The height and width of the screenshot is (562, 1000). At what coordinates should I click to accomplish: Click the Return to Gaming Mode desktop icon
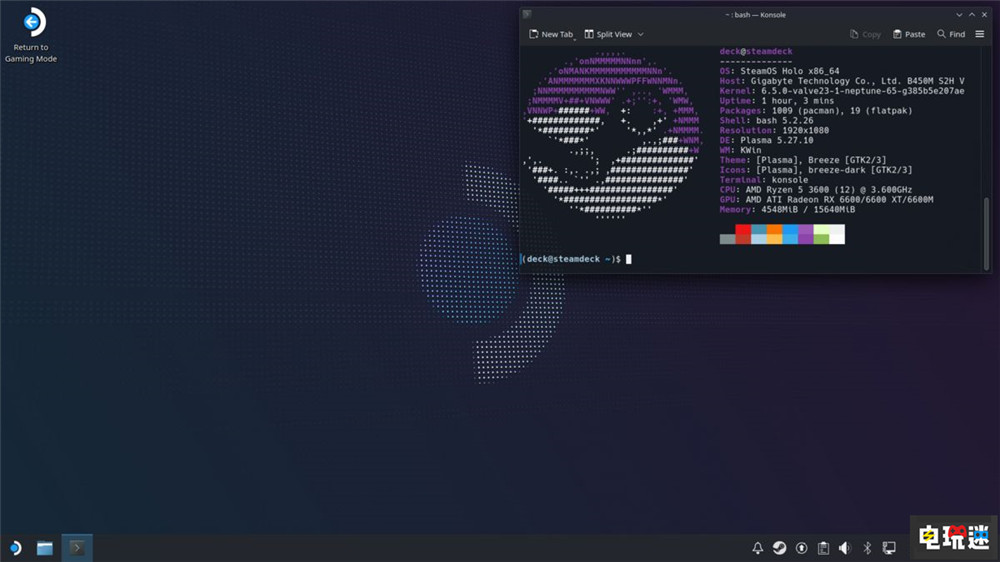(x=31, y=35)
